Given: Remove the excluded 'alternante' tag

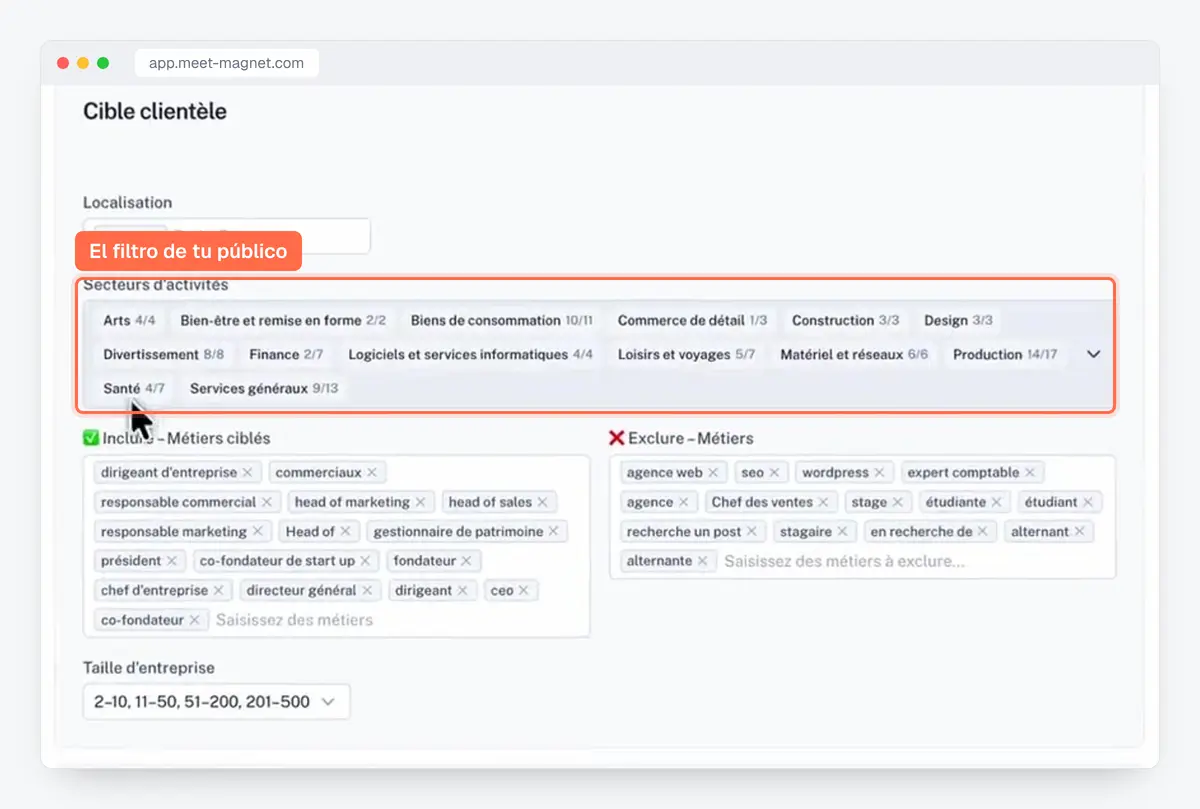Looking at the screenshot, I should click(702, 561).
